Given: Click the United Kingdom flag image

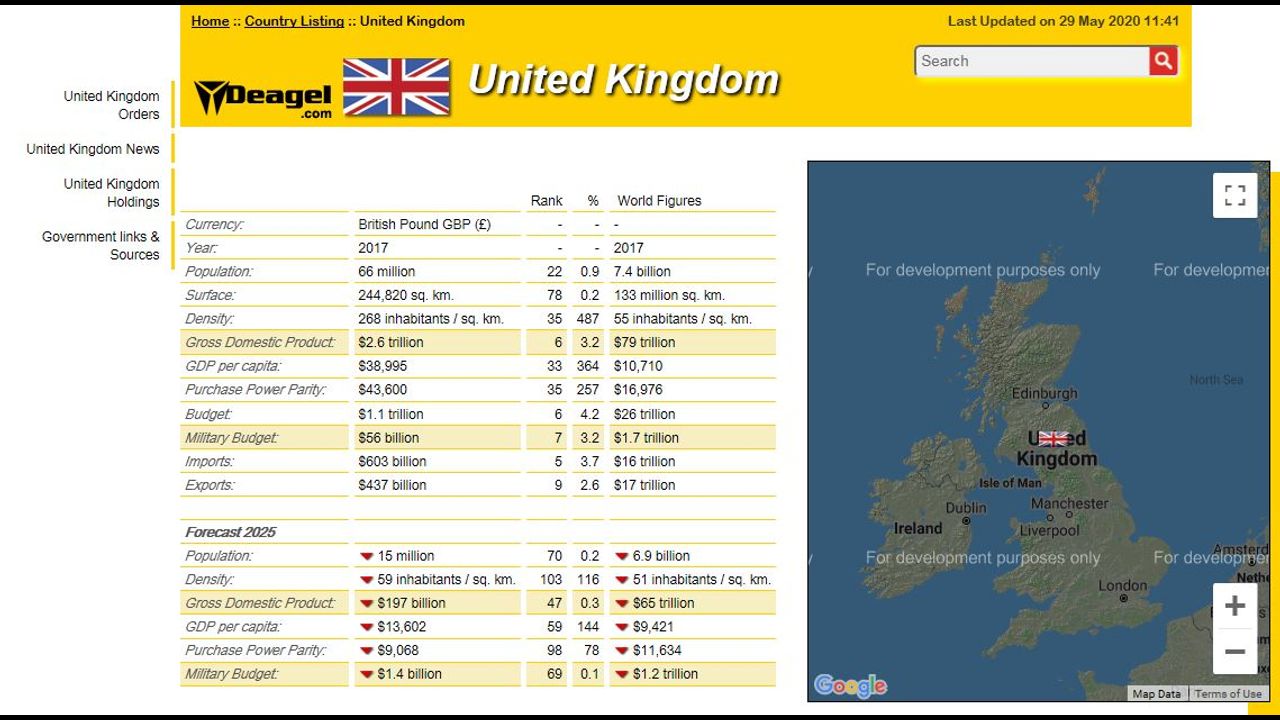Looking at the screenshot, I should point(396,87).
